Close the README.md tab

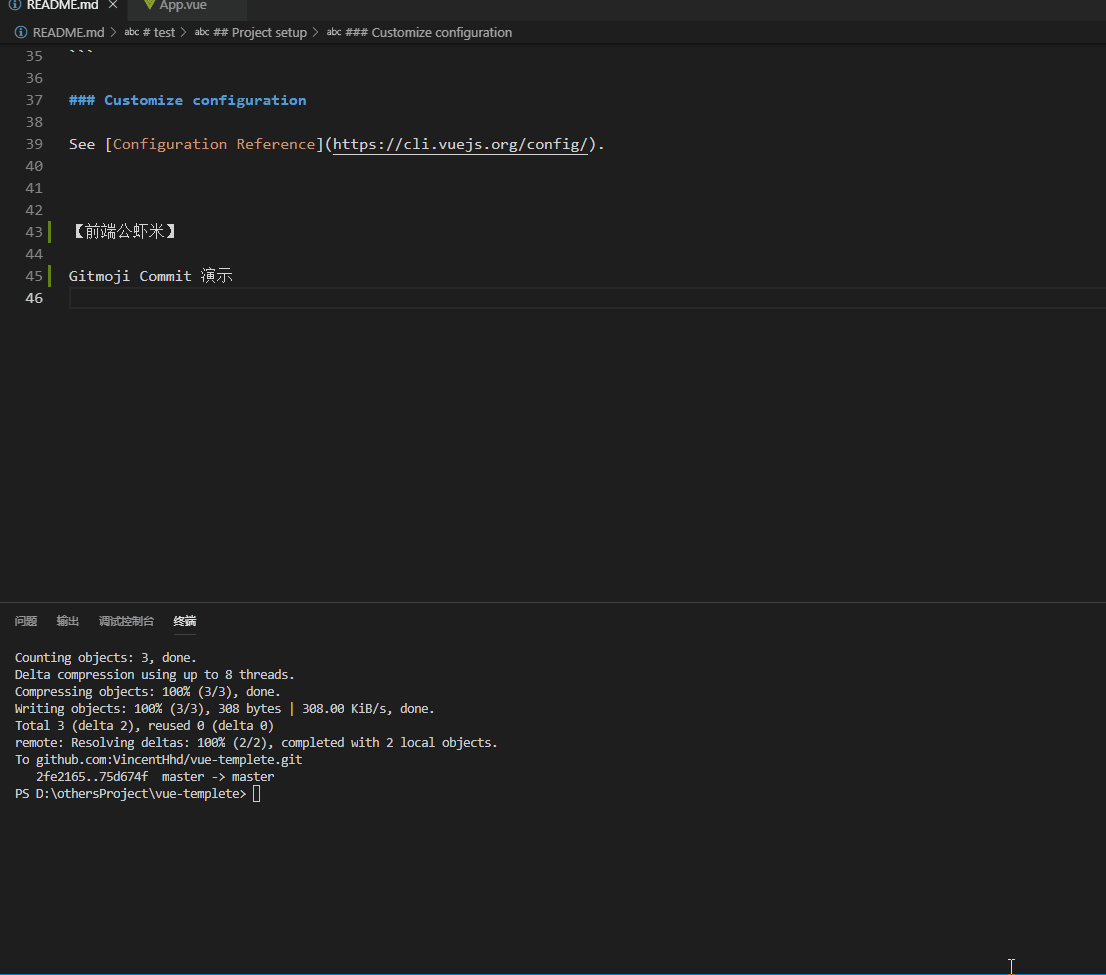coord(113,5)
